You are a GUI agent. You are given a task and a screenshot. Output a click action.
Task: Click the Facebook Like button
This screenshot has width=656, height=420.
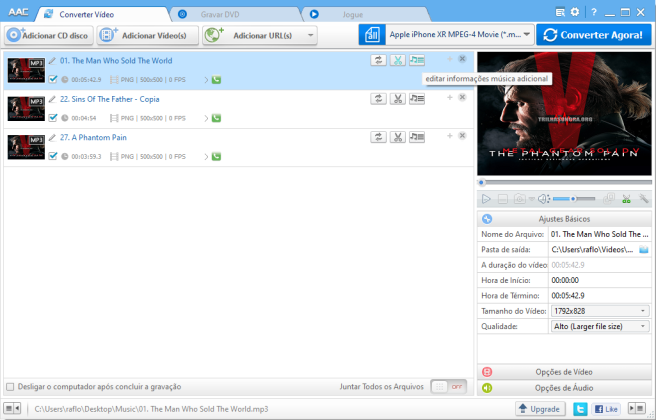[606, 409]
